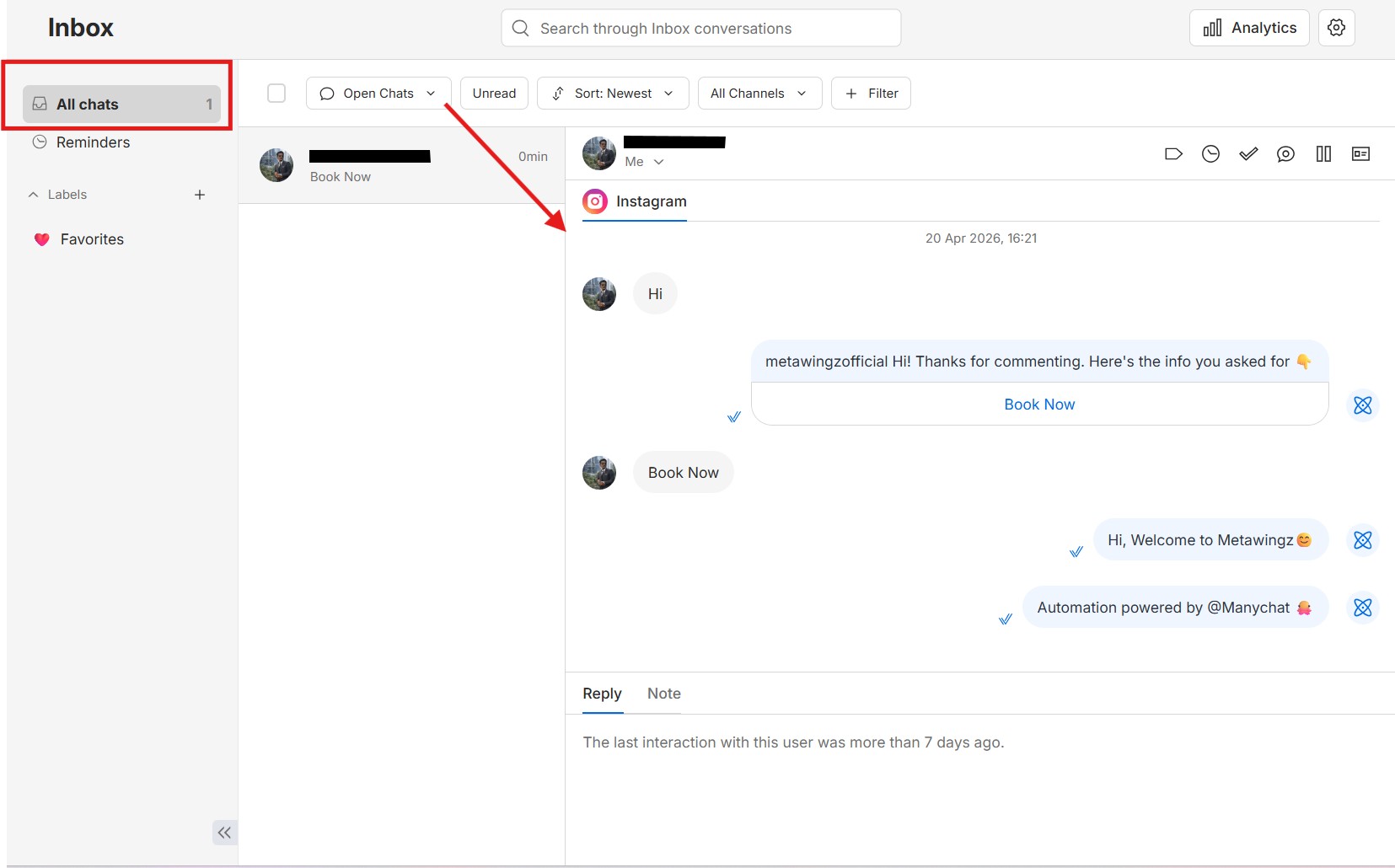Click automation icon beside the Book Now message
Screen dimensions: 1395x868
click(x=1362, y=405)
